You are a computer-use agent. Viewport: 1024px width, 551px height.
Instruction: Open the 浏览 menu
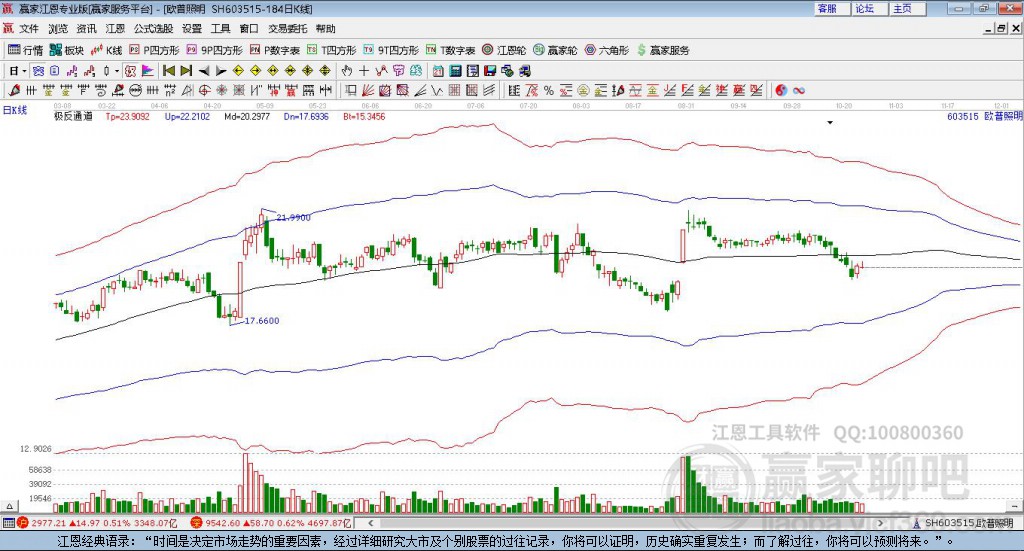click(57, 29)
